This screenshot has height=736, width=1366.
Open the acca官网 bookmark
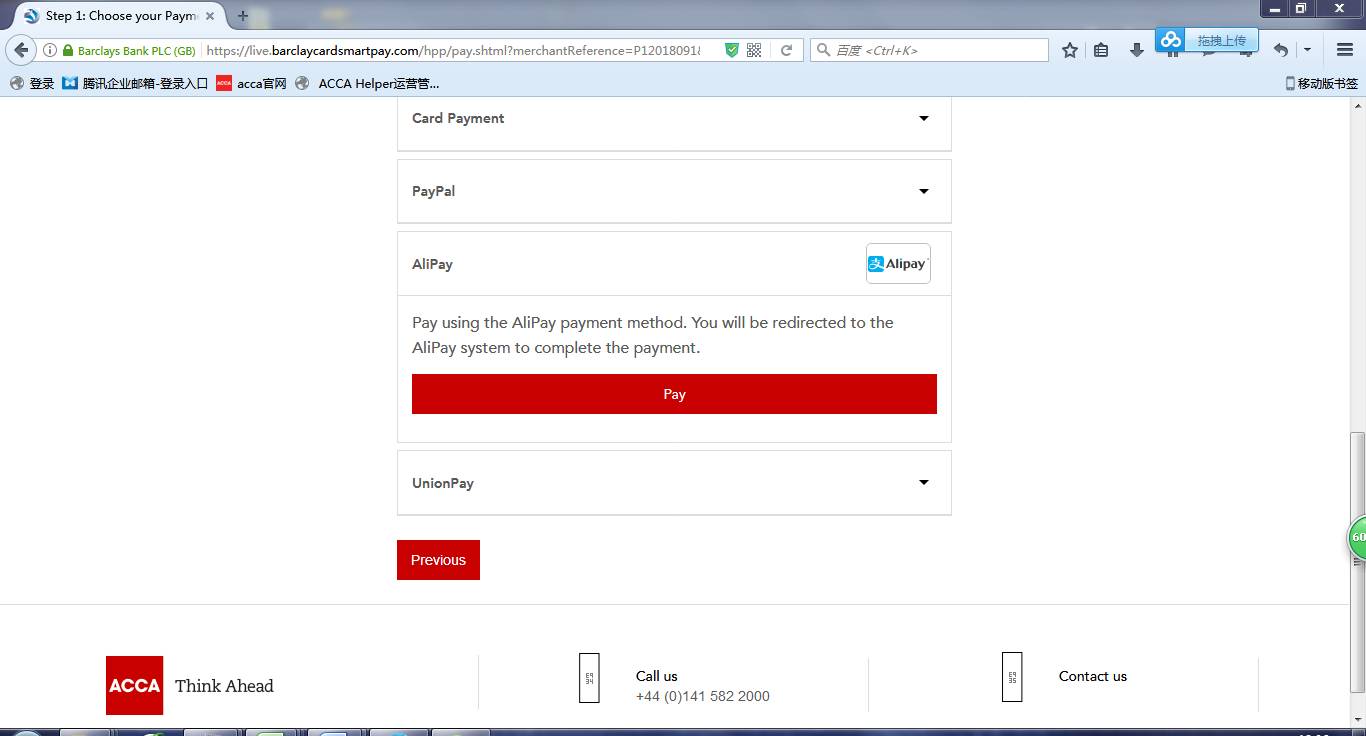point(252,84)
